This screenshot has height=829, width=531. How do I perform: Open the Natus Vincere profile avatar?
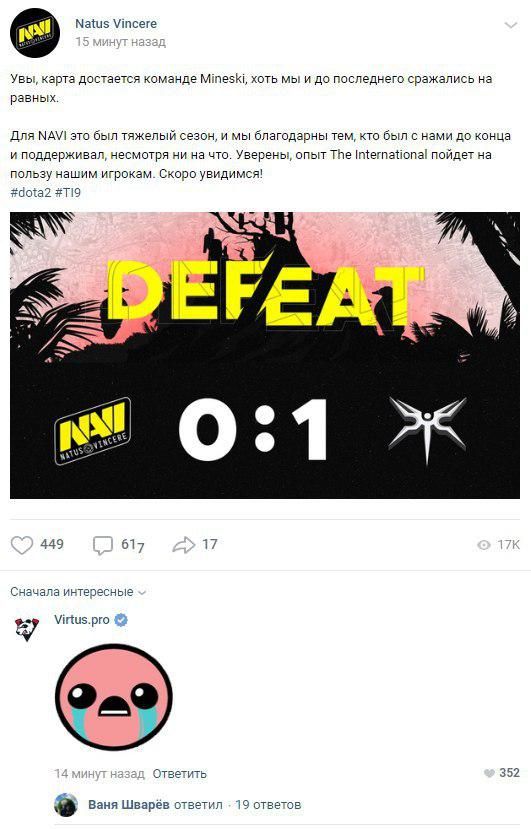[34, 33]
